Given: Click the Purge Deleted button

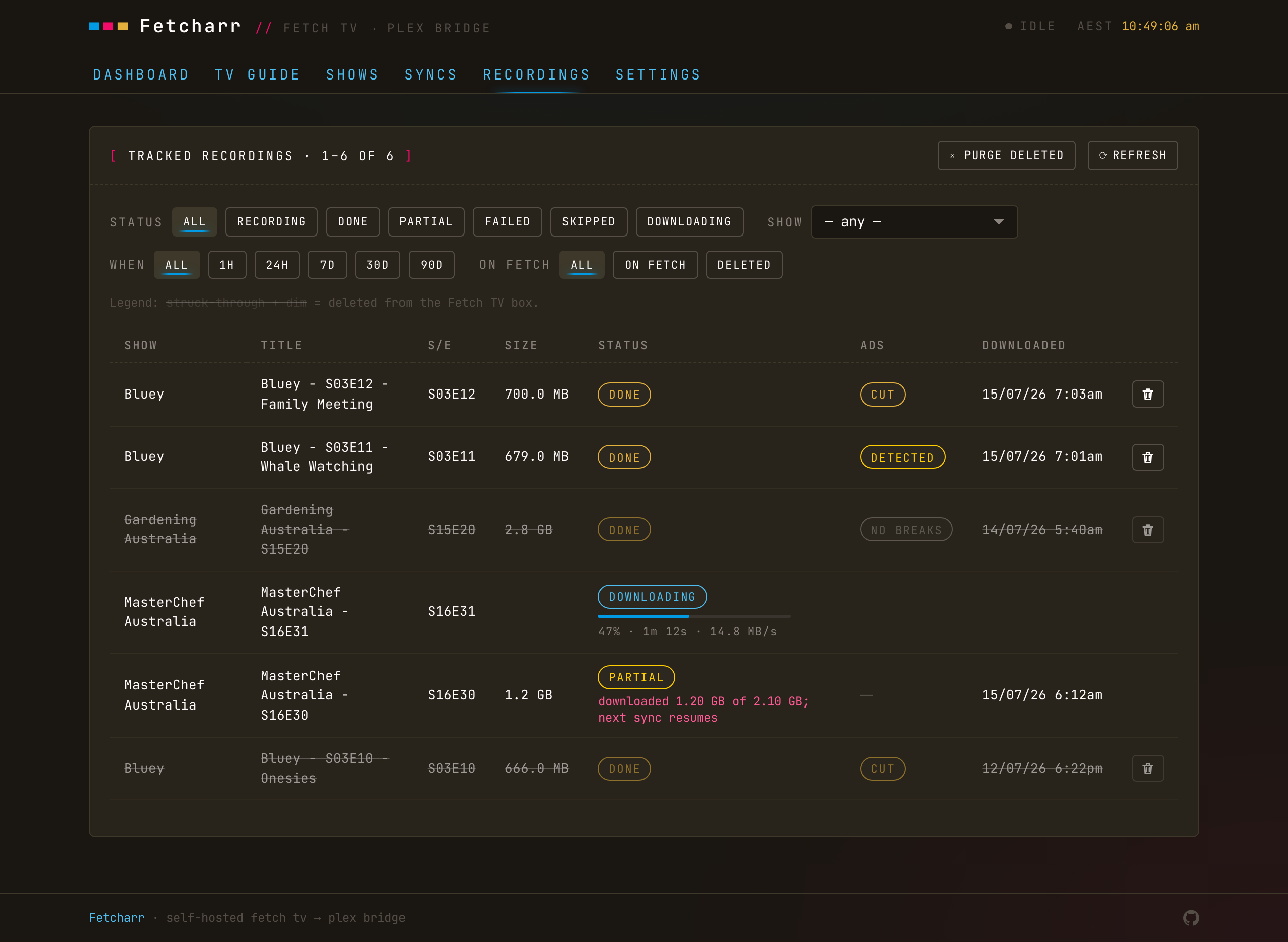Looking at the screenshot, I should (x=1006, y=155).
